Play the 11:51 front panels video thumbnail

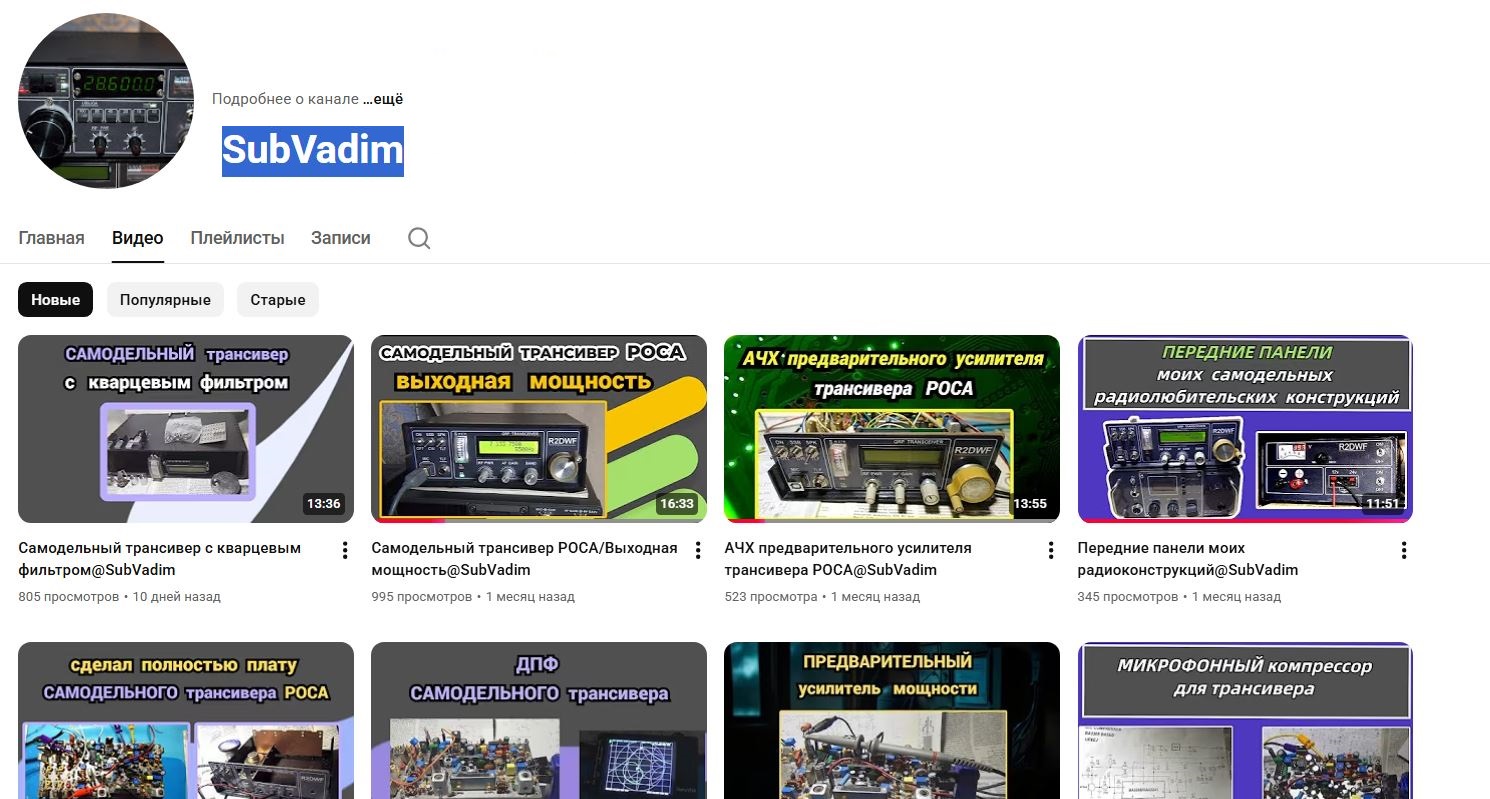click(x=1244, y=428)
